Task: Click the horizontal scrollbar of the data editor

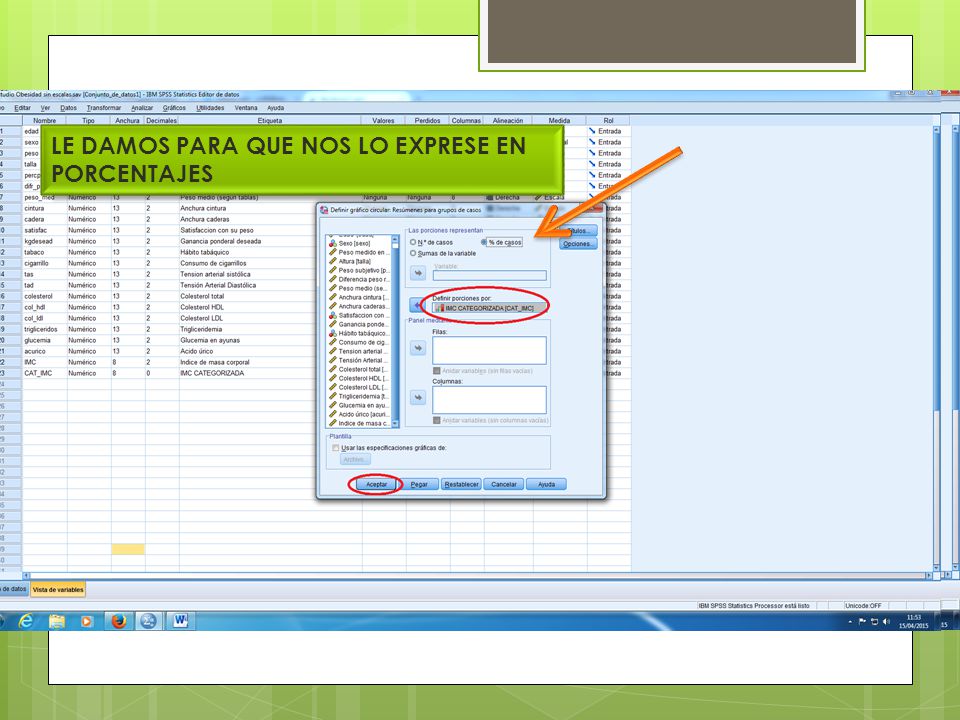Action: (478, 576)
